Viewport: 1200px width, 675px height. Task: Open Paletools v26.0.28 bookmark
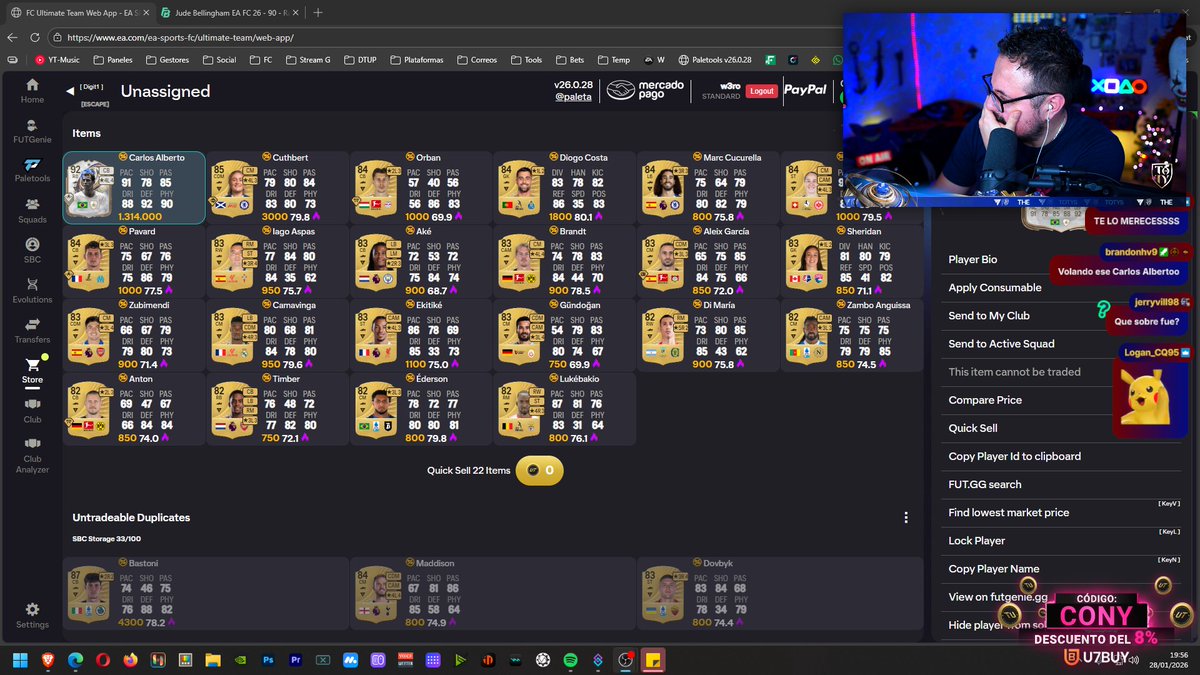point(714,60)
